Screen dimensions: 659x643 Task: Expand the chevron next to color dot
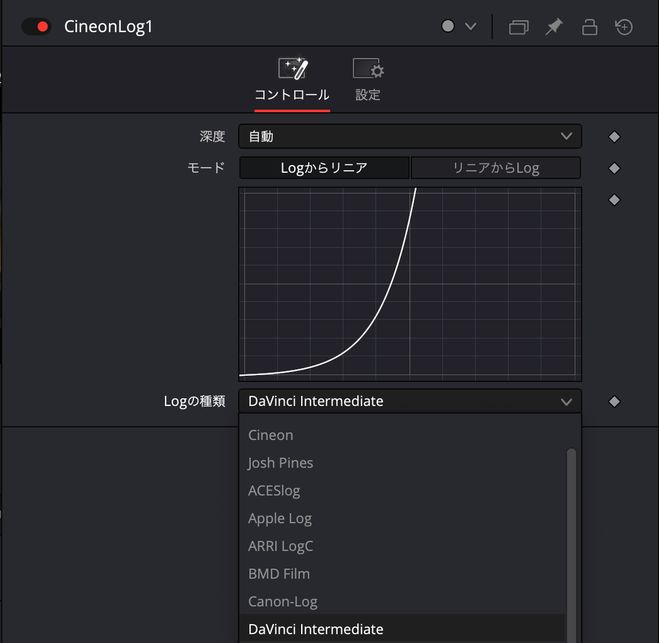[x=471, y=26]
